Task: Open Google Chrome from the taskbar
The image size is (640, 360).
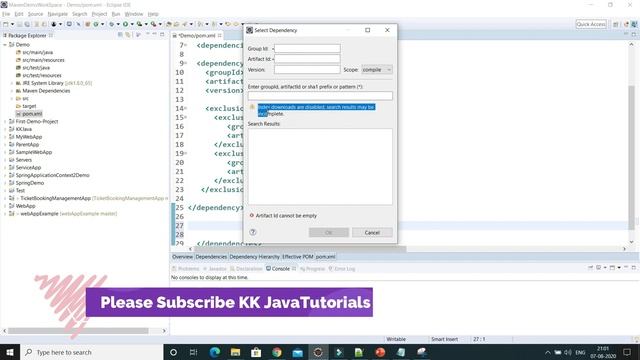Action: click(x=277, y=352)
